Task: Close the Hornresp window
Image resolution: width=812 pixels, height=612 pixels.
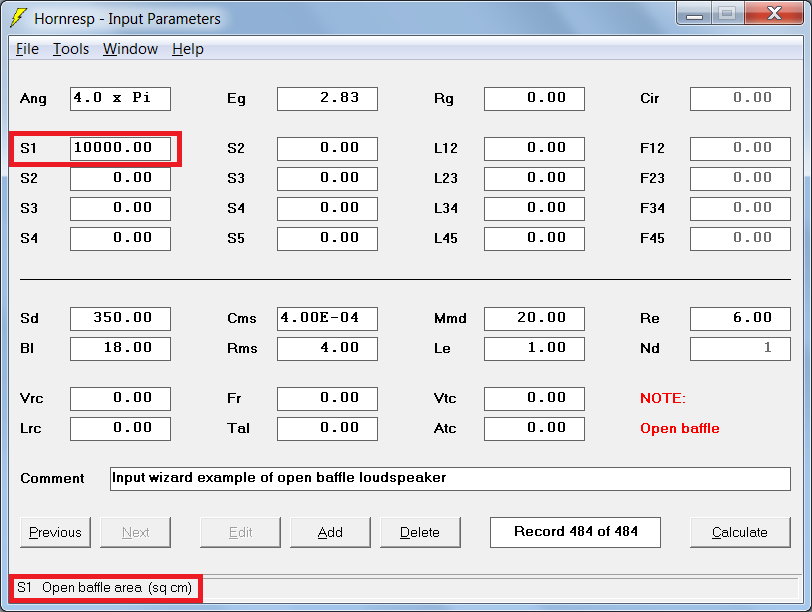Action: click(774, 13)
